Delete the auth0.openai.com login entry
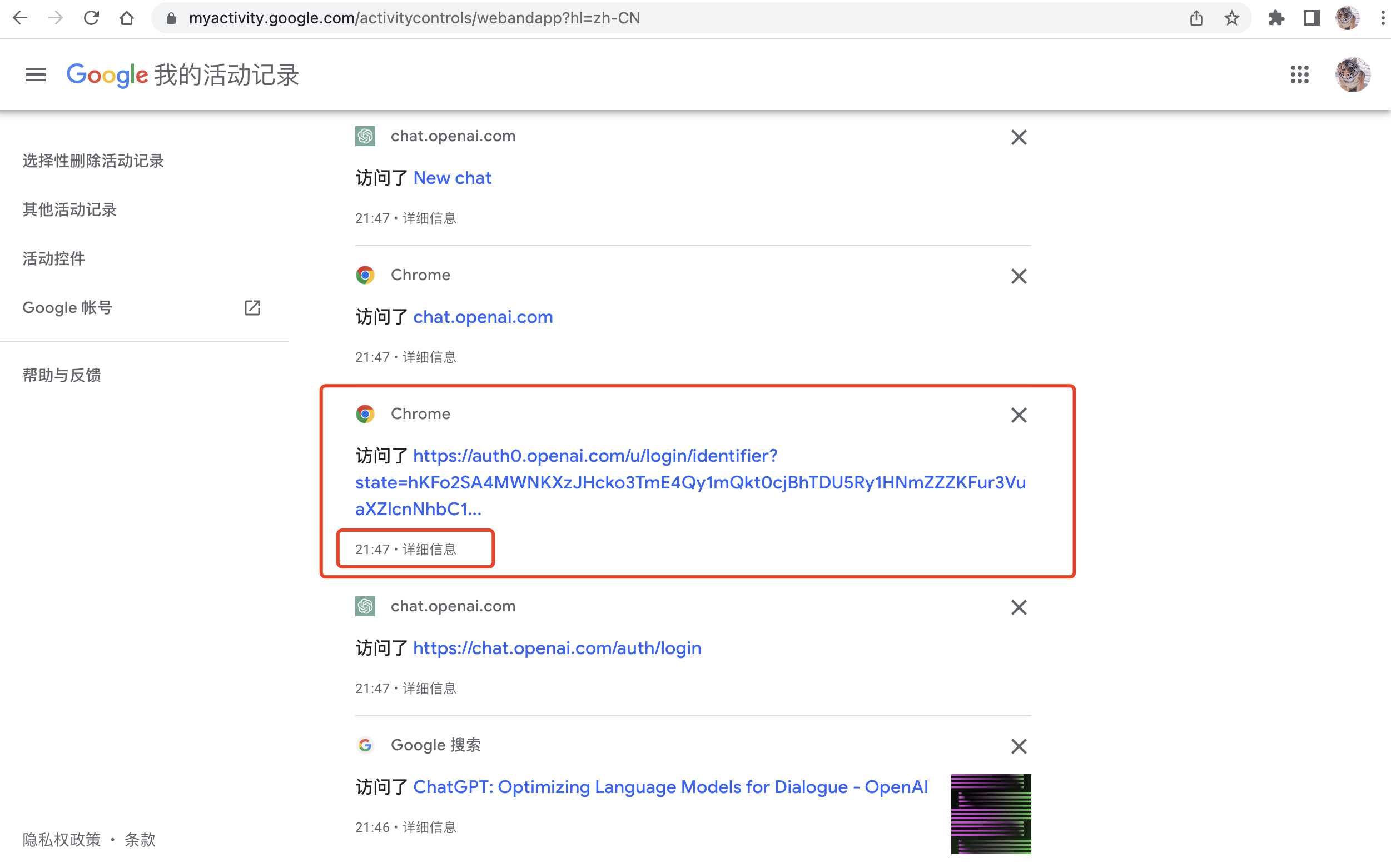 pos(1019,415)
